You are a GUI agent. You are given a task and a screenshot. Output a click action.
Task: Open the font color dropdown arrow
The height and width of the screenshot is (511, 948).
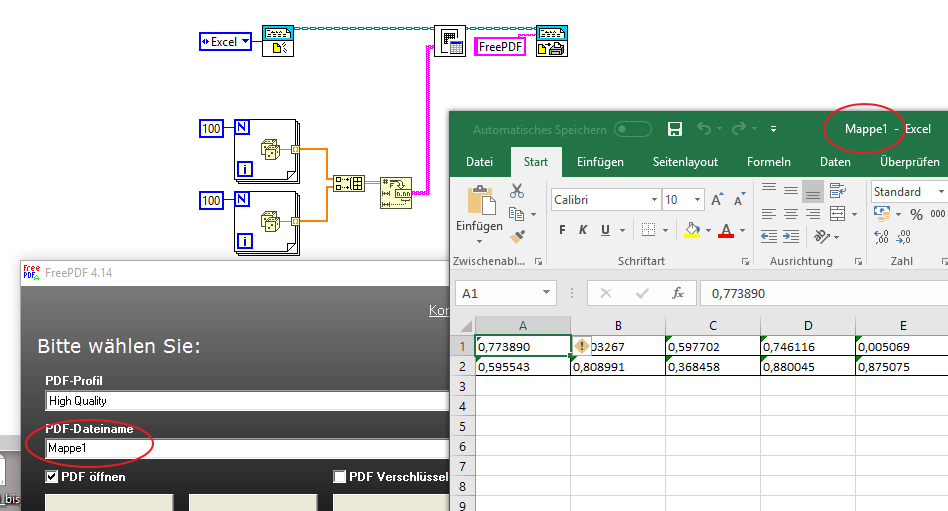click(742, 230)
